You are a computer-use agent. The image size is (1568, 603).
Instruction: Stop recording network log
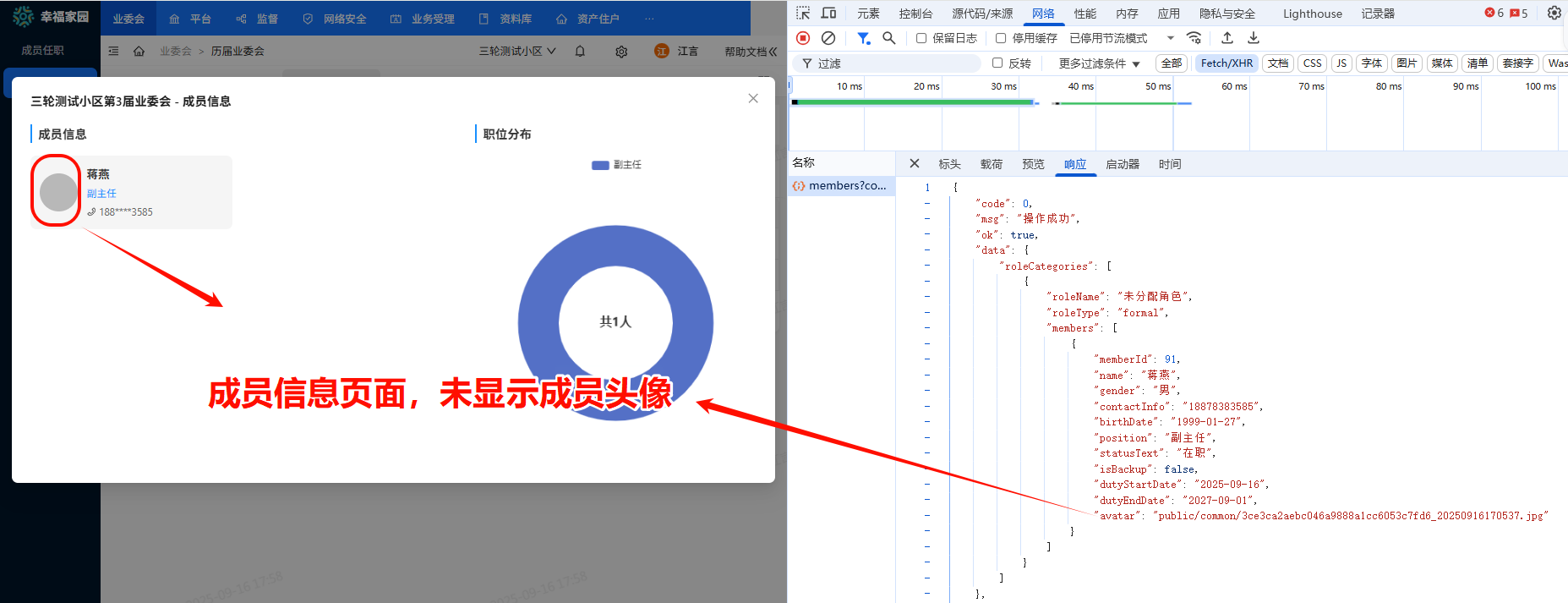pos(803,38)
